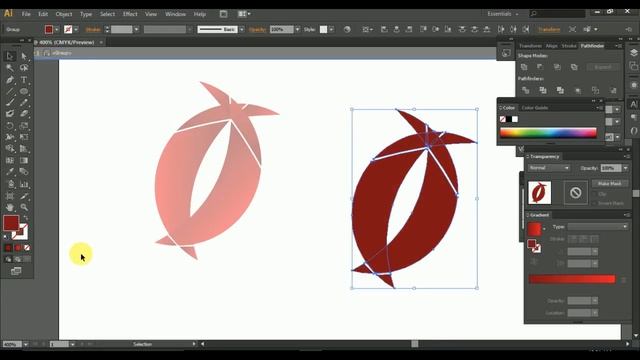Click the orange Opacity link in control bar

coord(258,29)
